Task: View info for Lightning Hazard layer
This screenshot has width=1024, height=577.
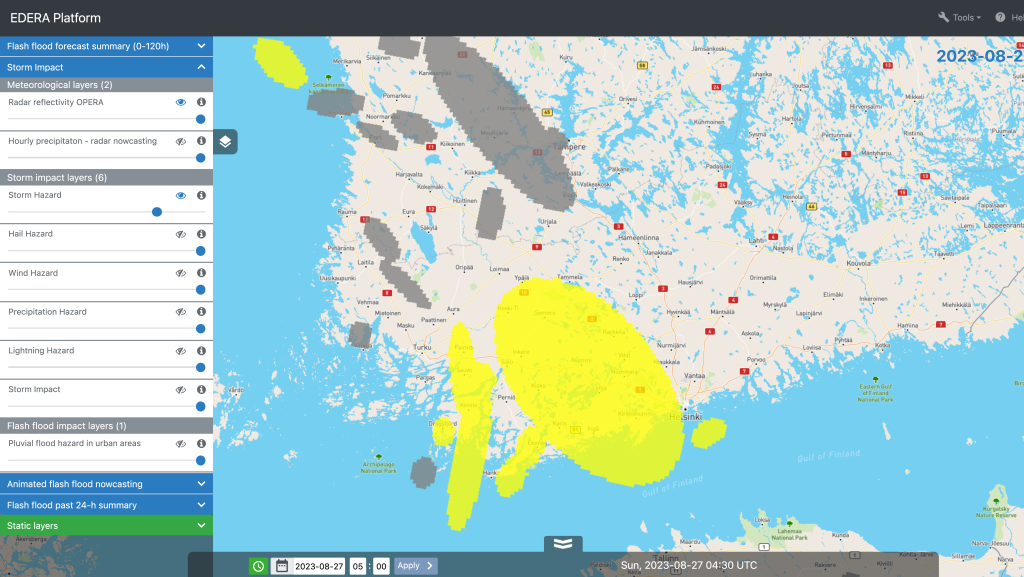Action: [x=201, y=351]
